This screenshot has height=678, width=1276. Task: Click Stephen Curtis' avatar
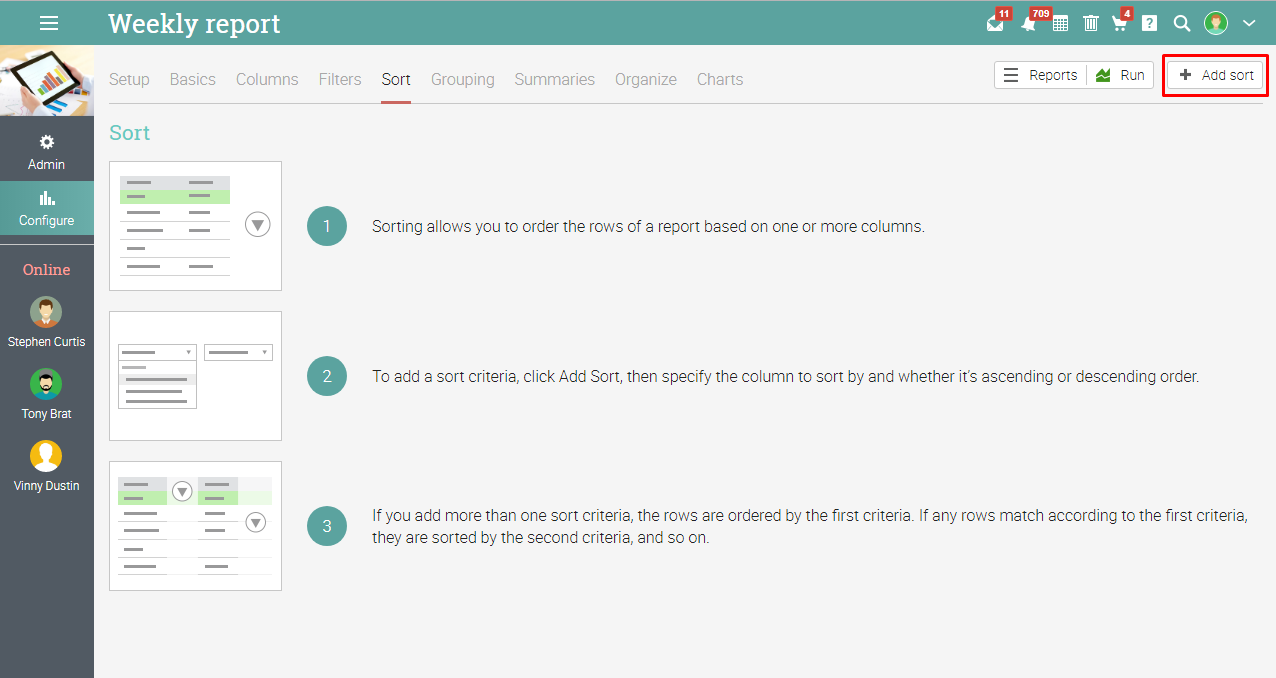point(46,313)
